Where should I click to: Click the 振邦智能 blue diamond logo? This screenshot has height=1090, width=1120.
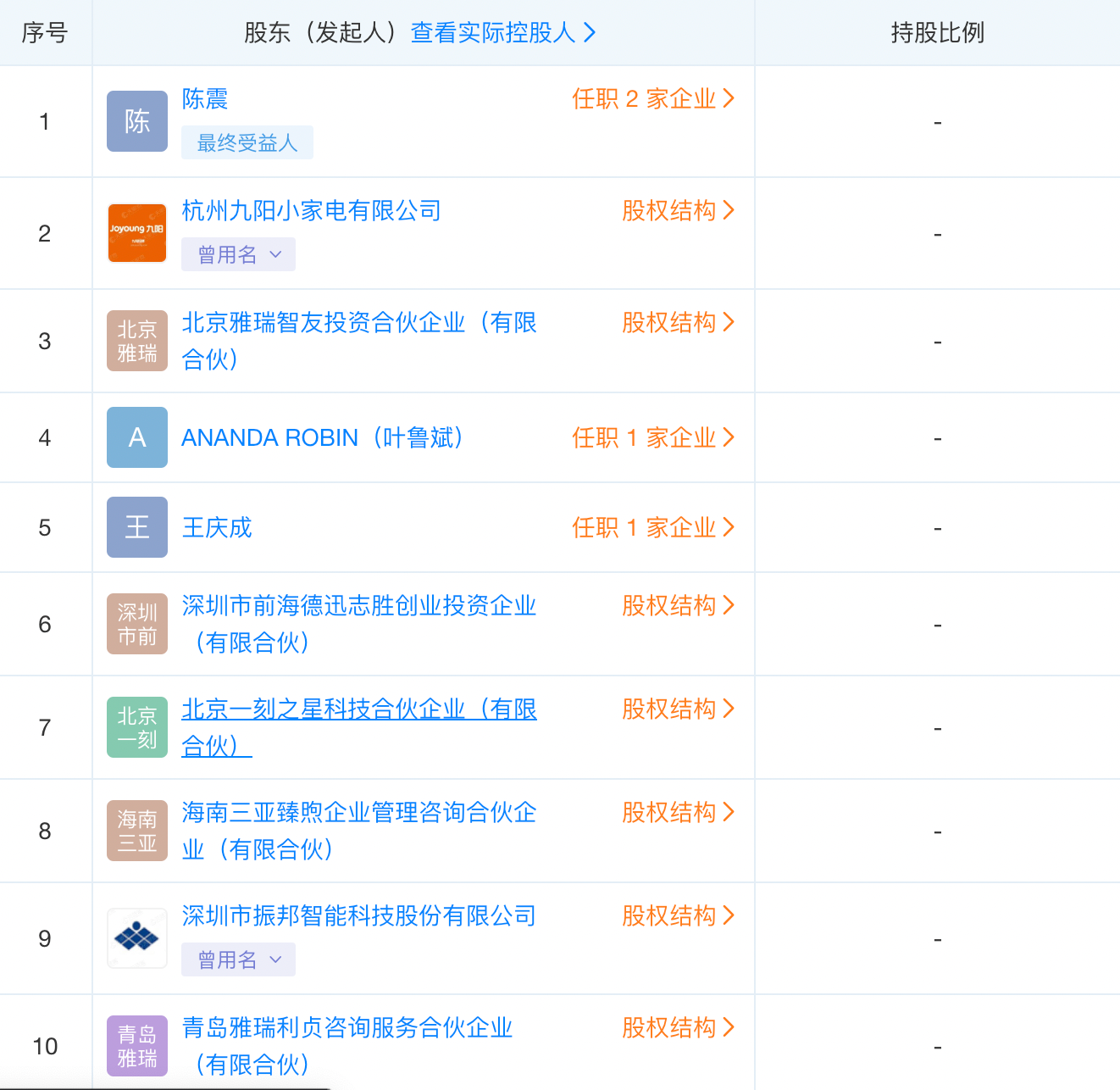[x=137, y=938]
